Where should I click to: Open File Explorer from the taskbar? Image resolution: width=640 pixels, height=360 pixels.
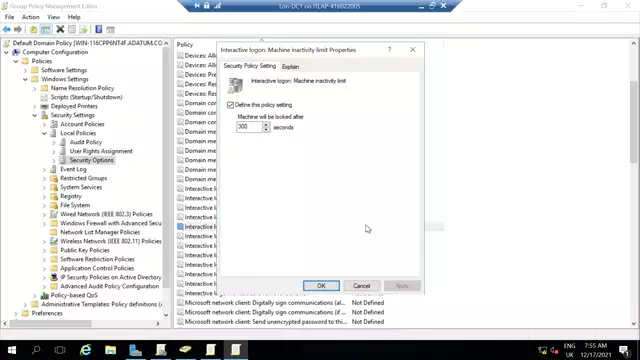tap(111, 350)
